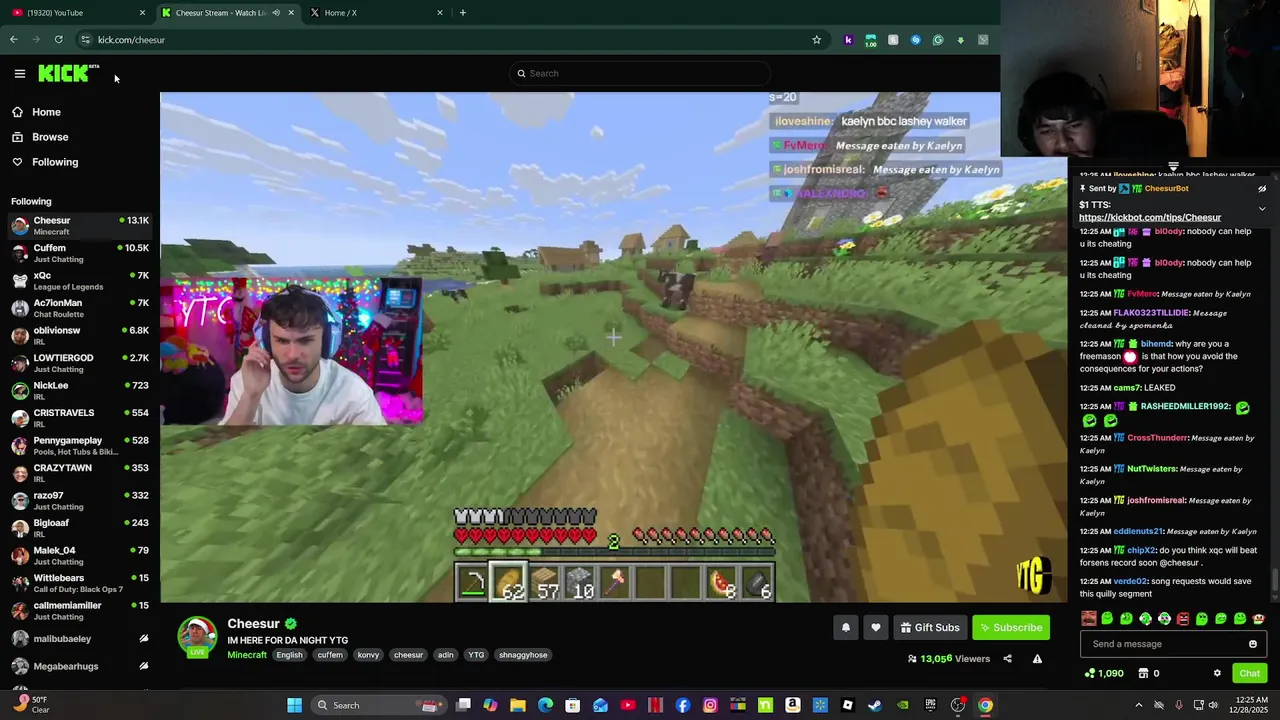Show hidden system tray icons
This screenshot has width=1280, height=720.
point(1138,705)
